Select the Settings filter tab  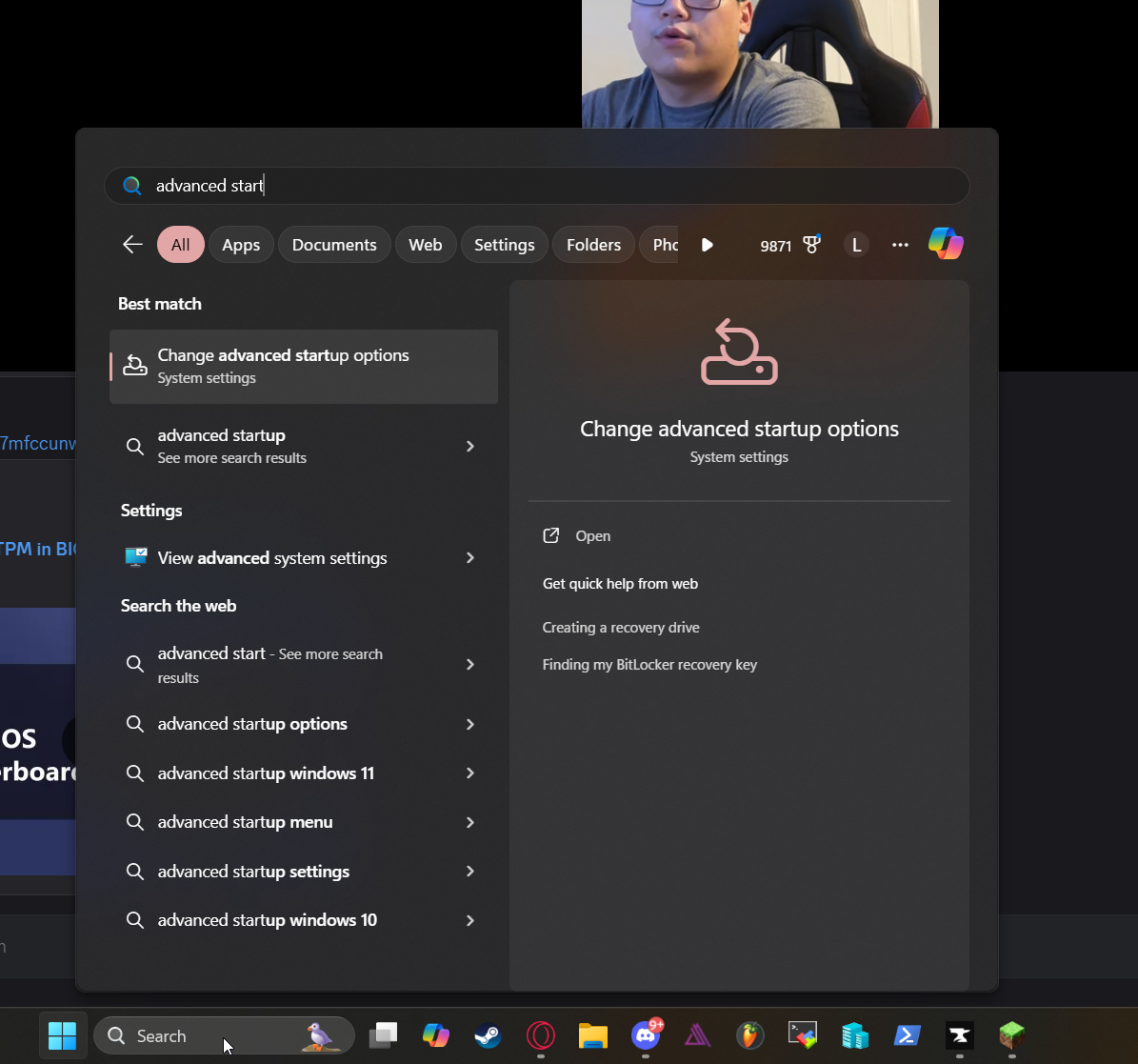504,245
